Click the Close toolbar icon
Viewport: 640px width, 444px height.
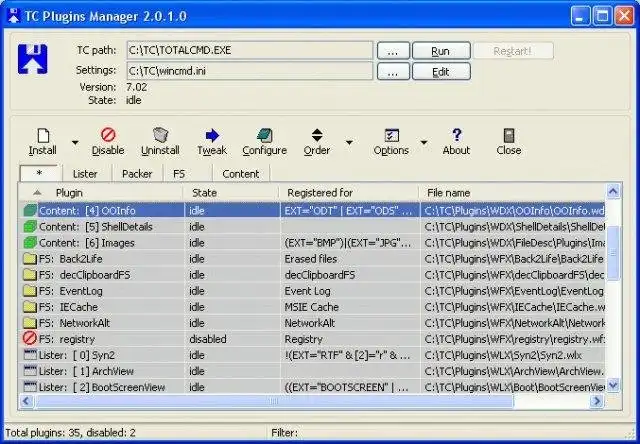(509, 135)
